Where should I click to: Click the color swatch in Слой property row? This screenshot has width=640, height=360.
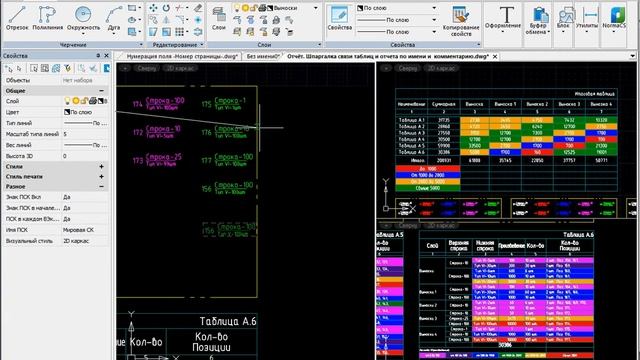click(x=100, y=101)
